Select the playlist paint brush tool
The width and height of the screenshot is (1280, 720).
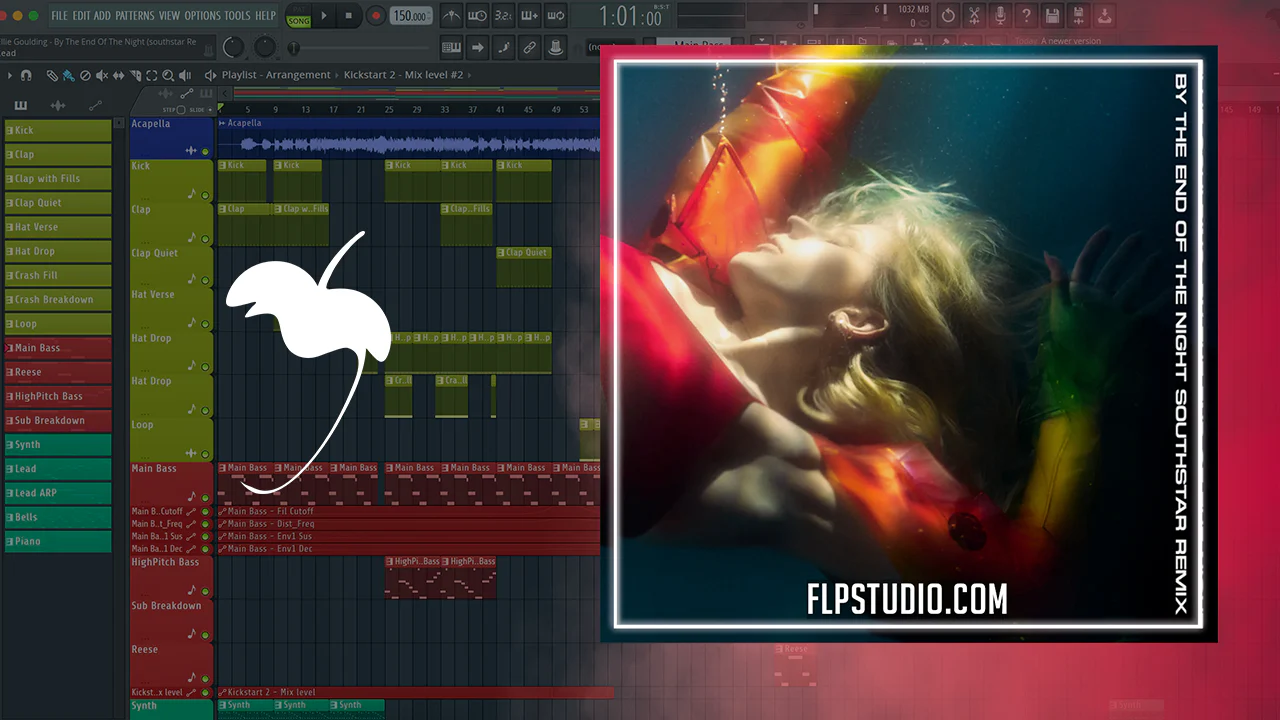68,75
